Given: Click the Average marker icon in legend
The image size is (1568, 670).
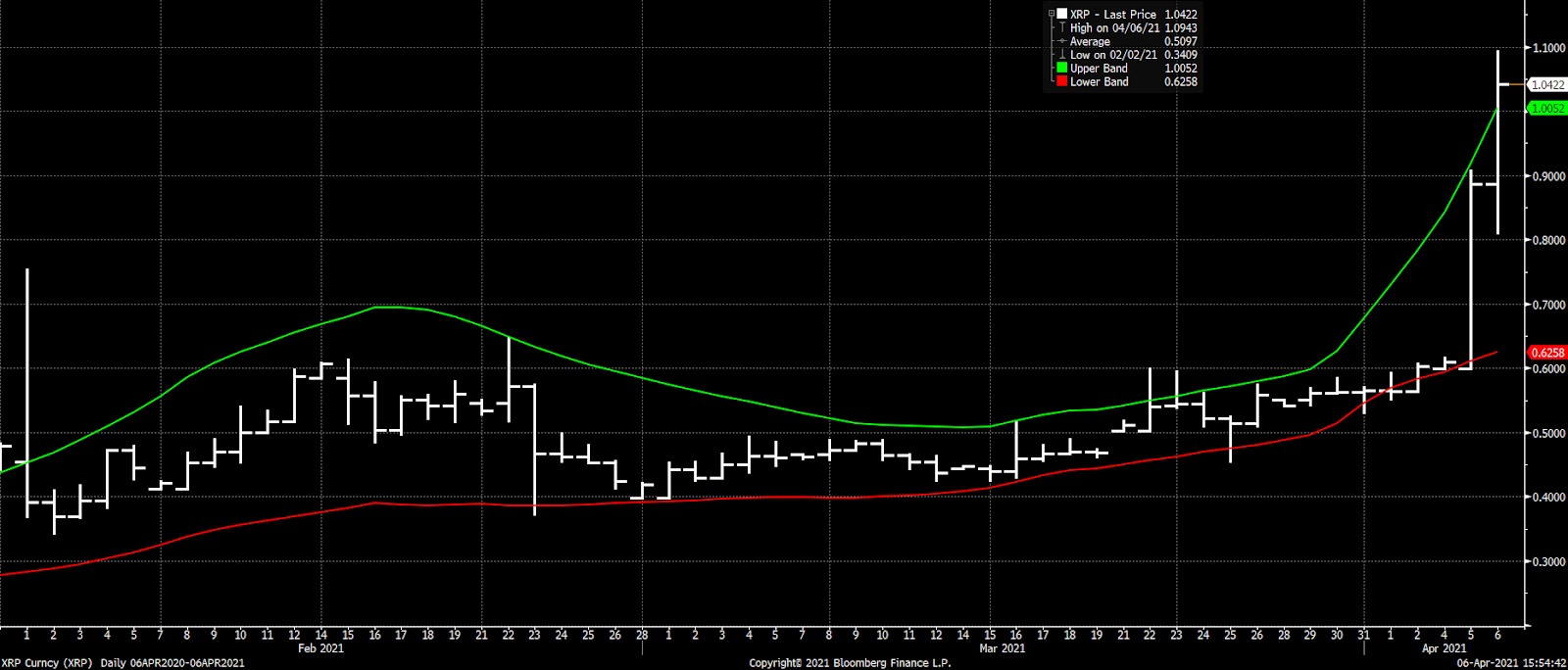Looking at the screenshot, I should [1062, 42].
